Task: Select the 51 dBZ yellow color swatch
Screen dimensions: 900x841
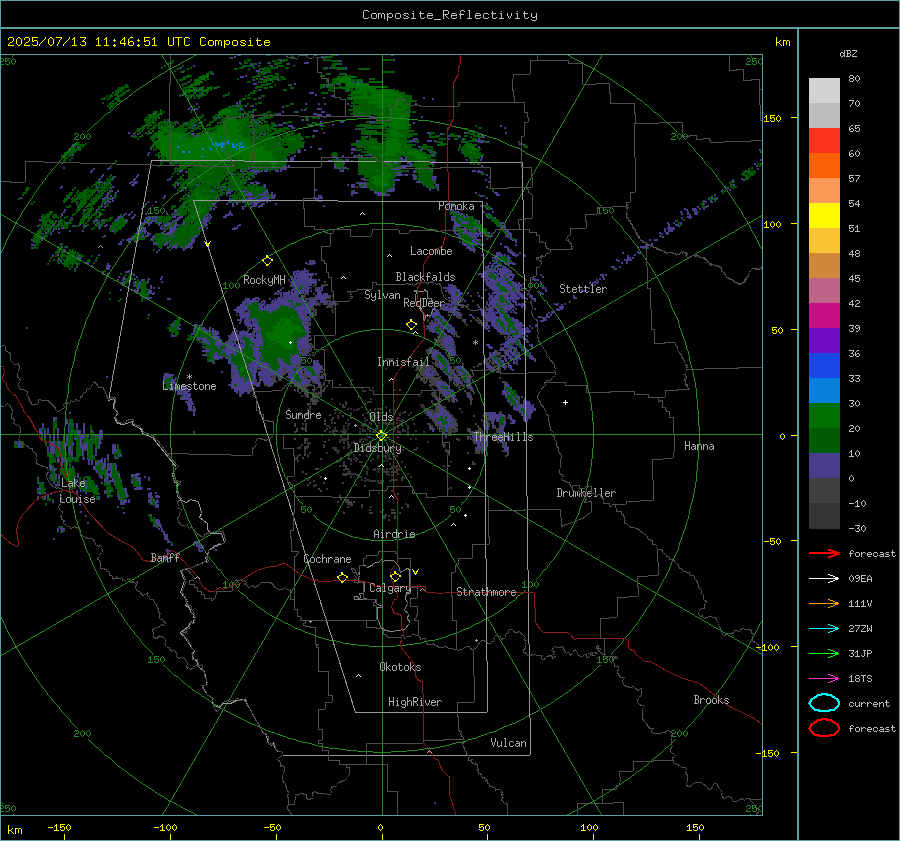Action: (824, 215)
